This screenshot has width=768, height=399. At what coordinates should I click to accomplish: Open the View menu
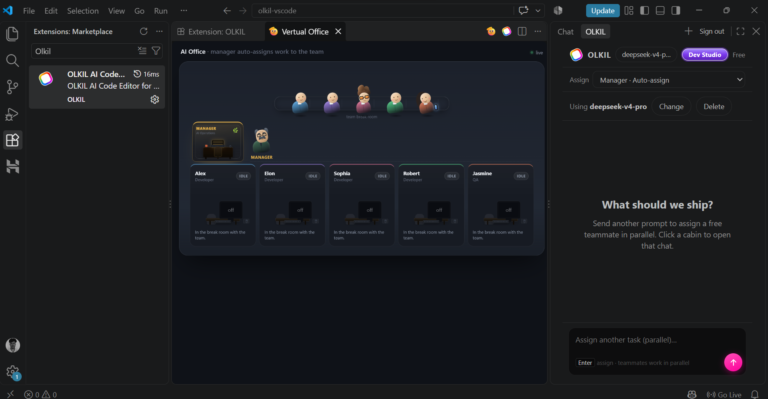(x=116, y=10)
